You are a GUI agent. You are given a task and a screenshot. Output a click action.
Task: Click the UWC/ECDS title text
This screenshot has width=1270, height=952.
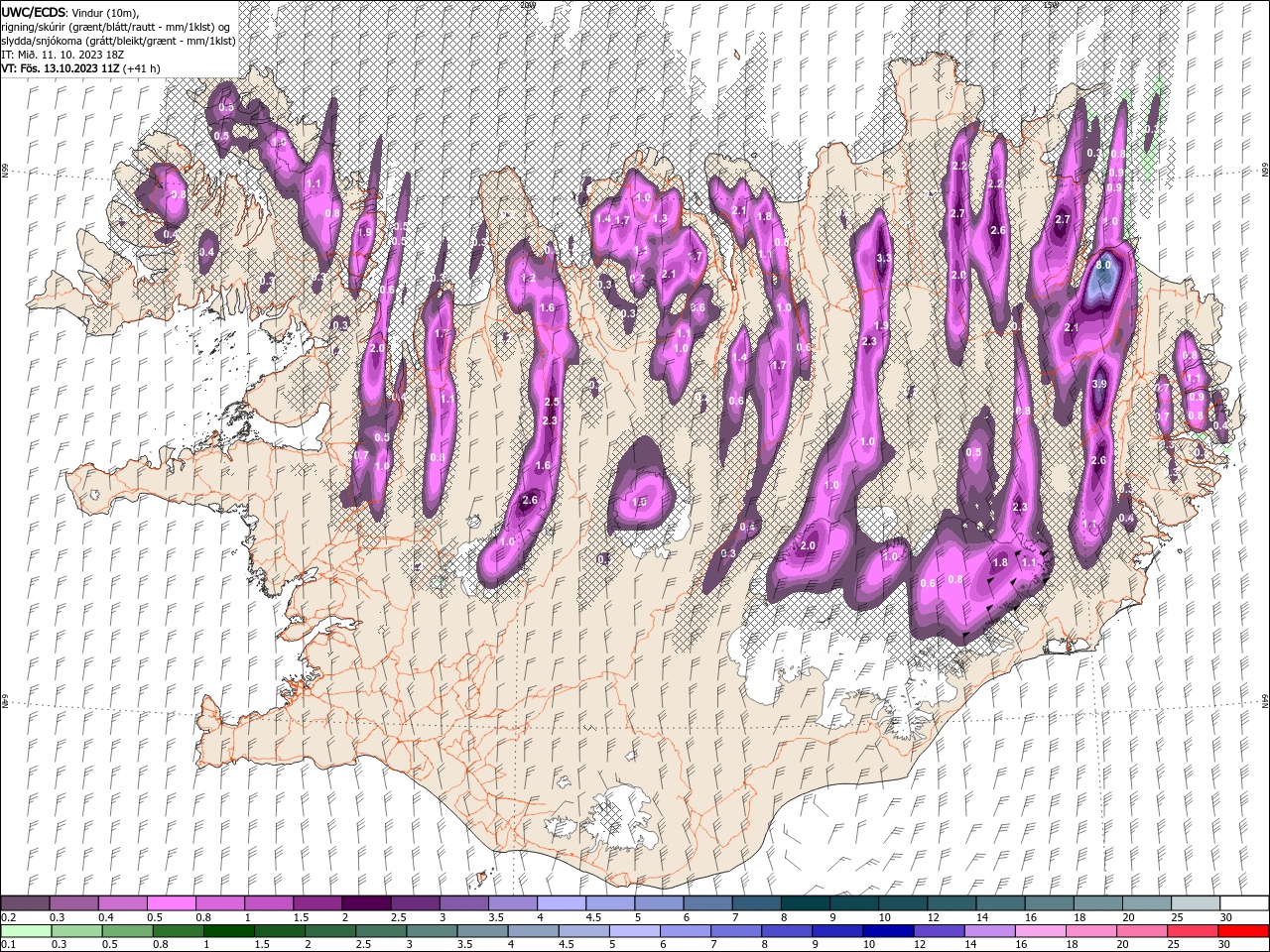[x=36, y=12]
